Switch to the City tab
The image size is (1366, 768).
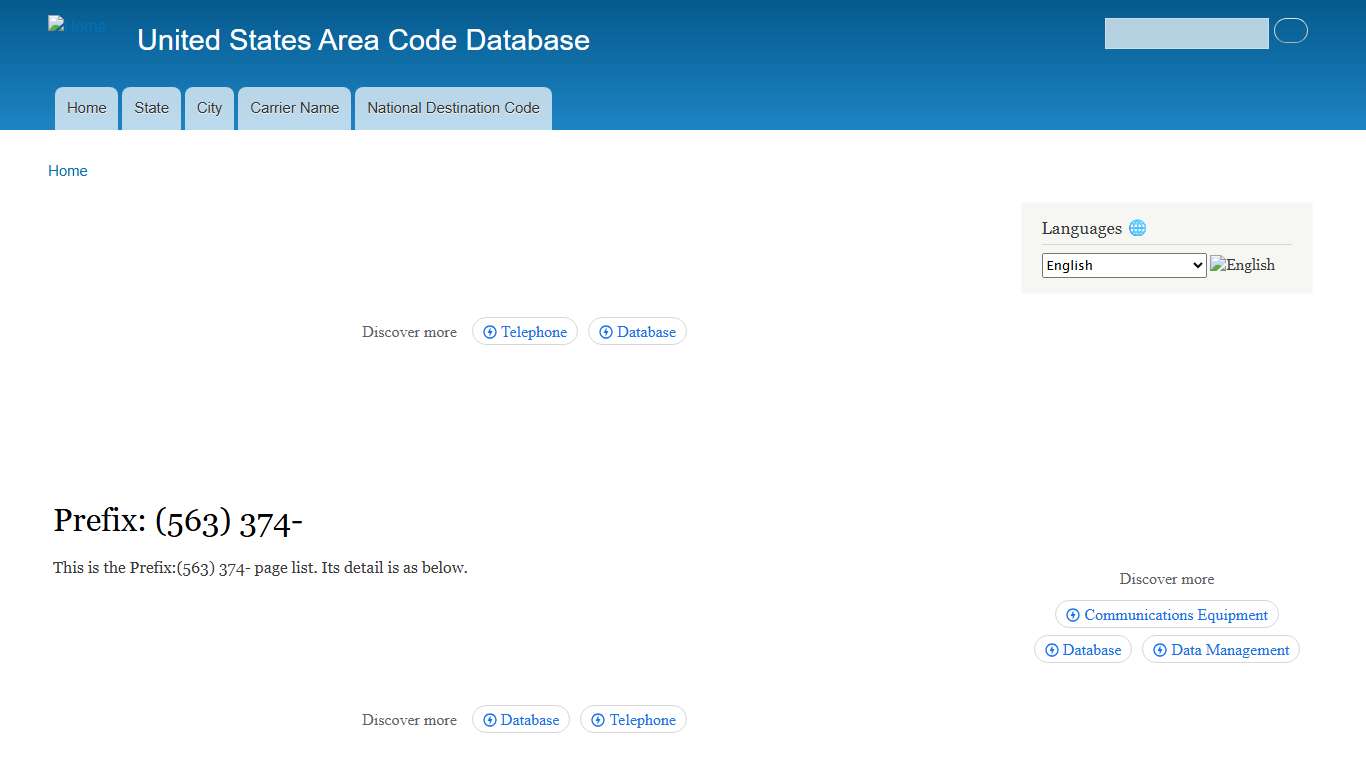(x=209, y=108)
